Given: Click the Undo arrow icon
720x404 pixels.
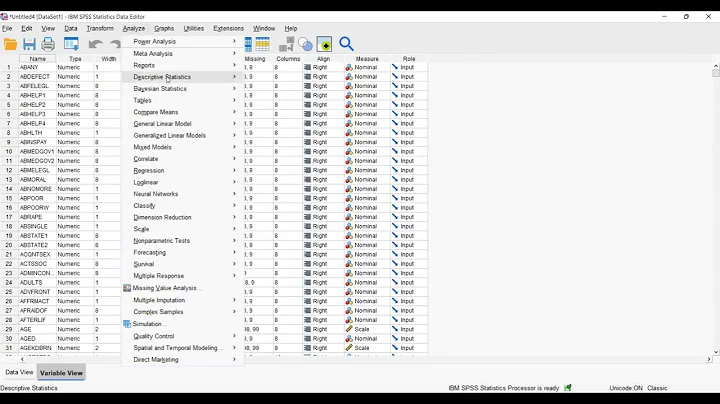Looking at the screenshot, I should pyautogui.click(x=96, y=45).
